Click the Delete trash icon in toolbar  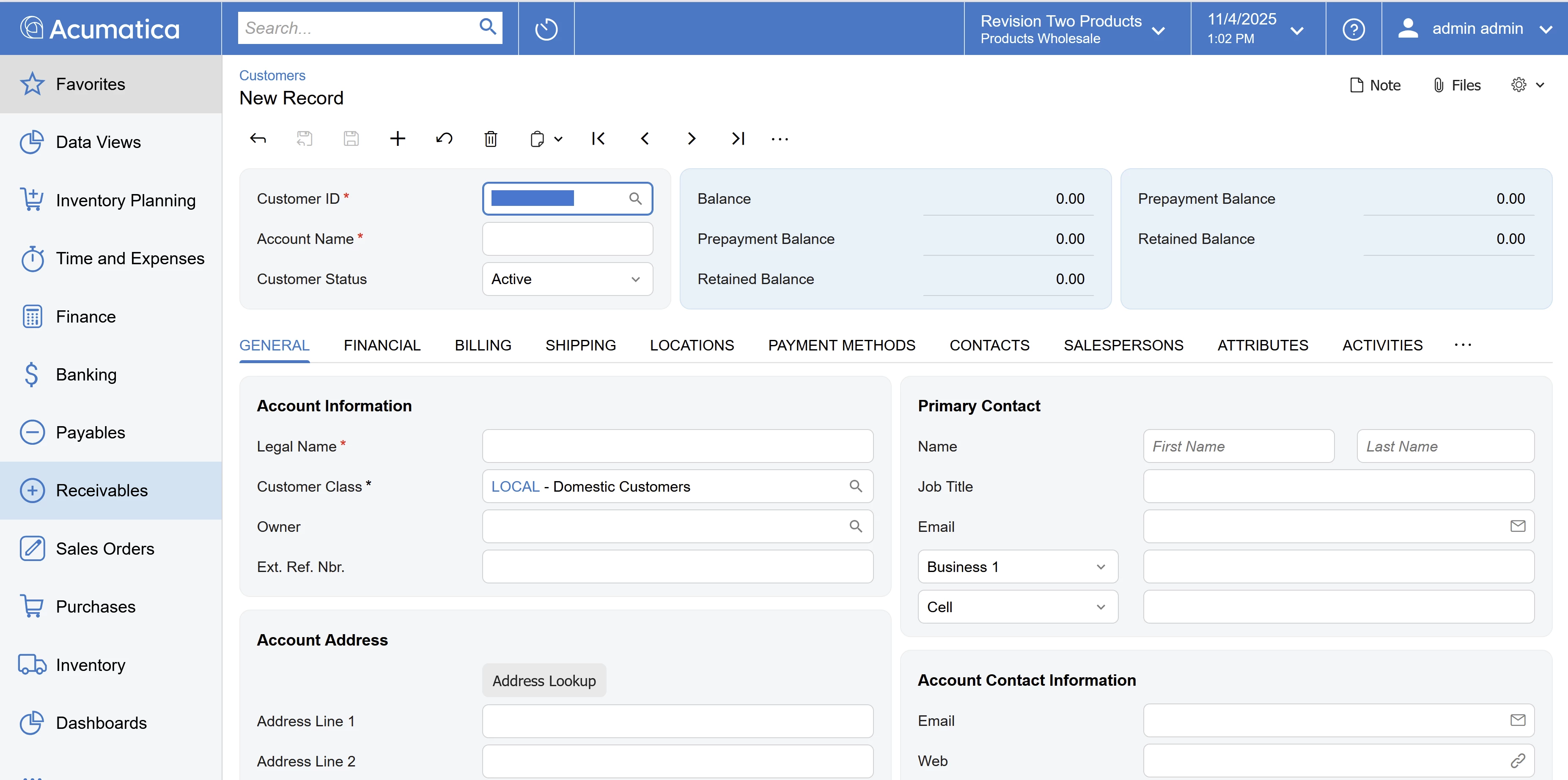click(491, 139)
